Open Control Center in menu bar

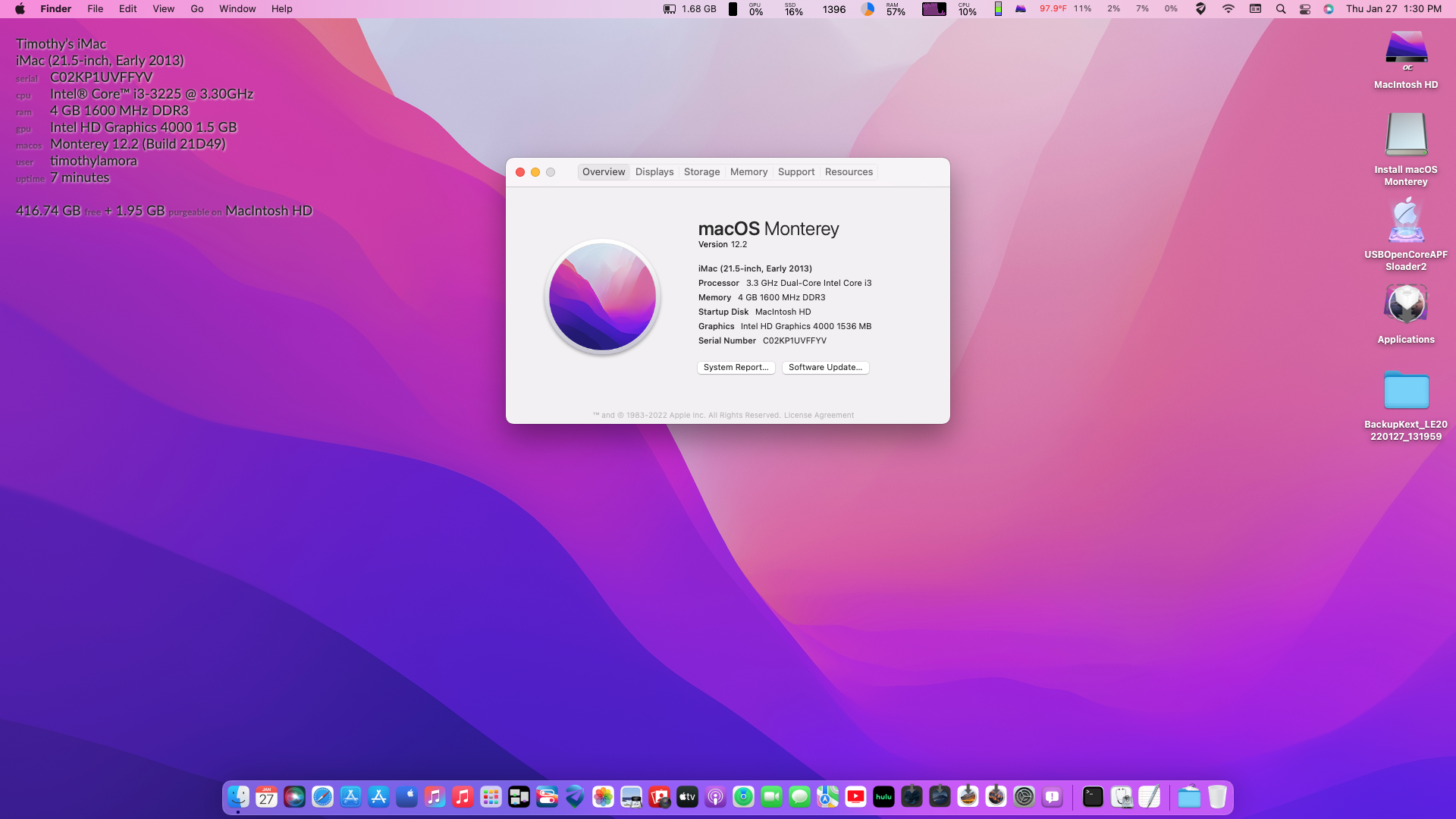pos(1305,9)
